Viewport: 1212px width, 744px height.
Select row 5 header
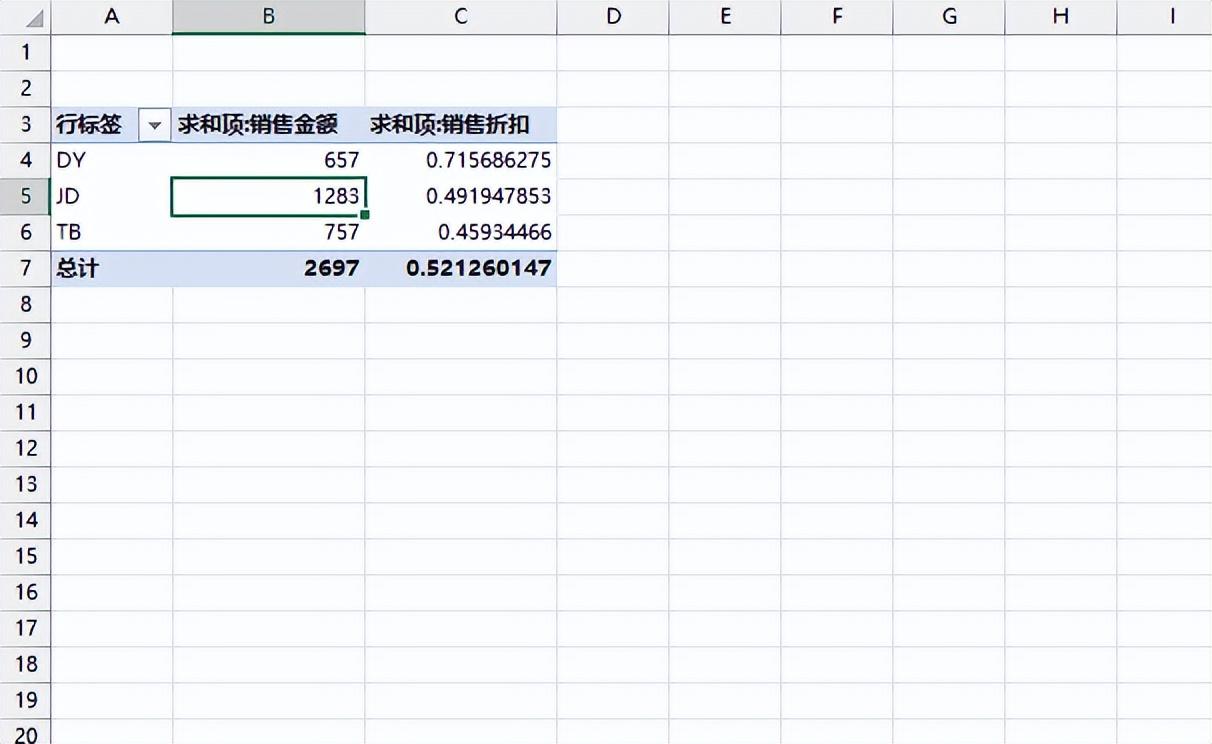coord(25,196)
